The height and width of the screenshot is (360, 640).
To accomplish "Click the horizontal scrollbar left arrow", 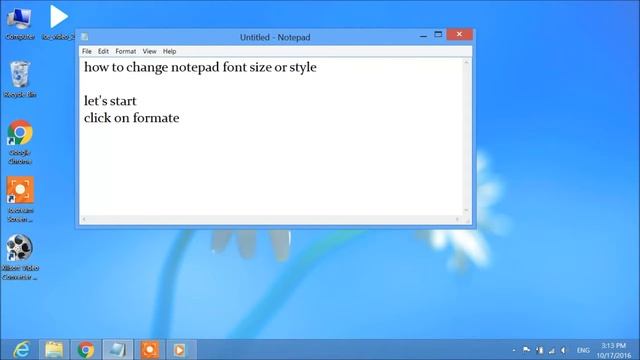I will 84,220.
